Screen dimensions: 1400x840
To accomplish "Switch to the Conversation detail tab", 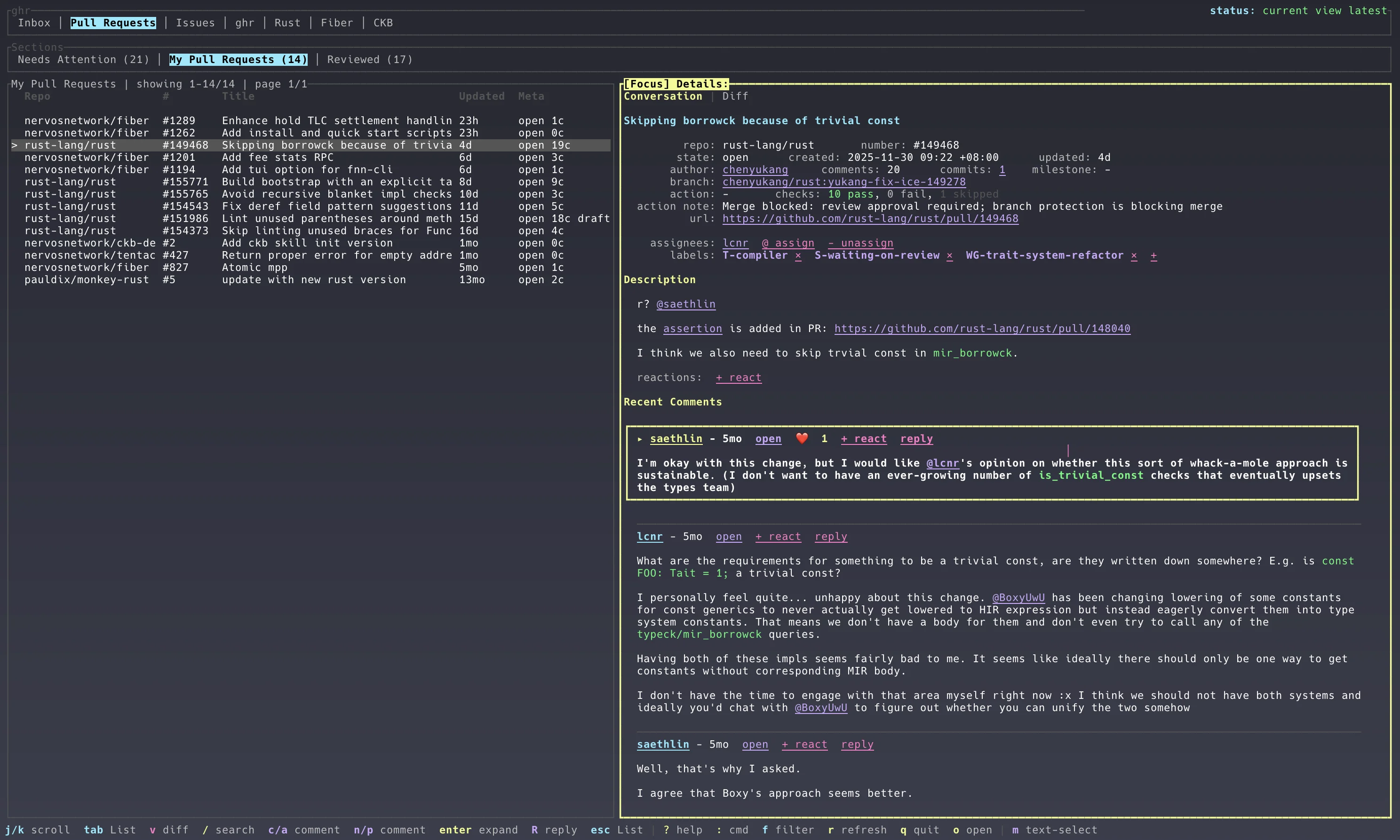I will click(x=663, y=96).
